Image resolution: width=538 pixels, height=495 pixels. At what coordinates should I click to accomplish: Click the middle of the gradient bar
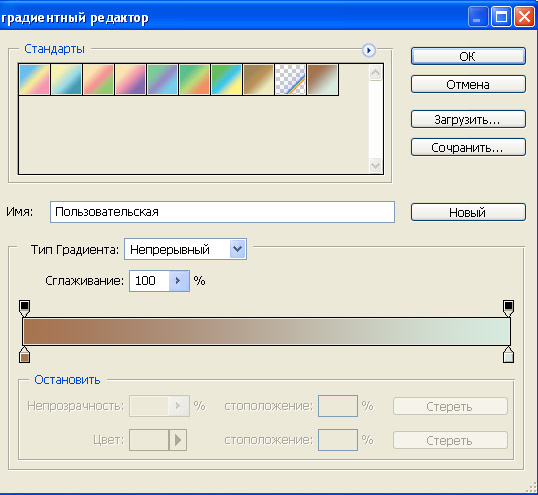[267, 331]
